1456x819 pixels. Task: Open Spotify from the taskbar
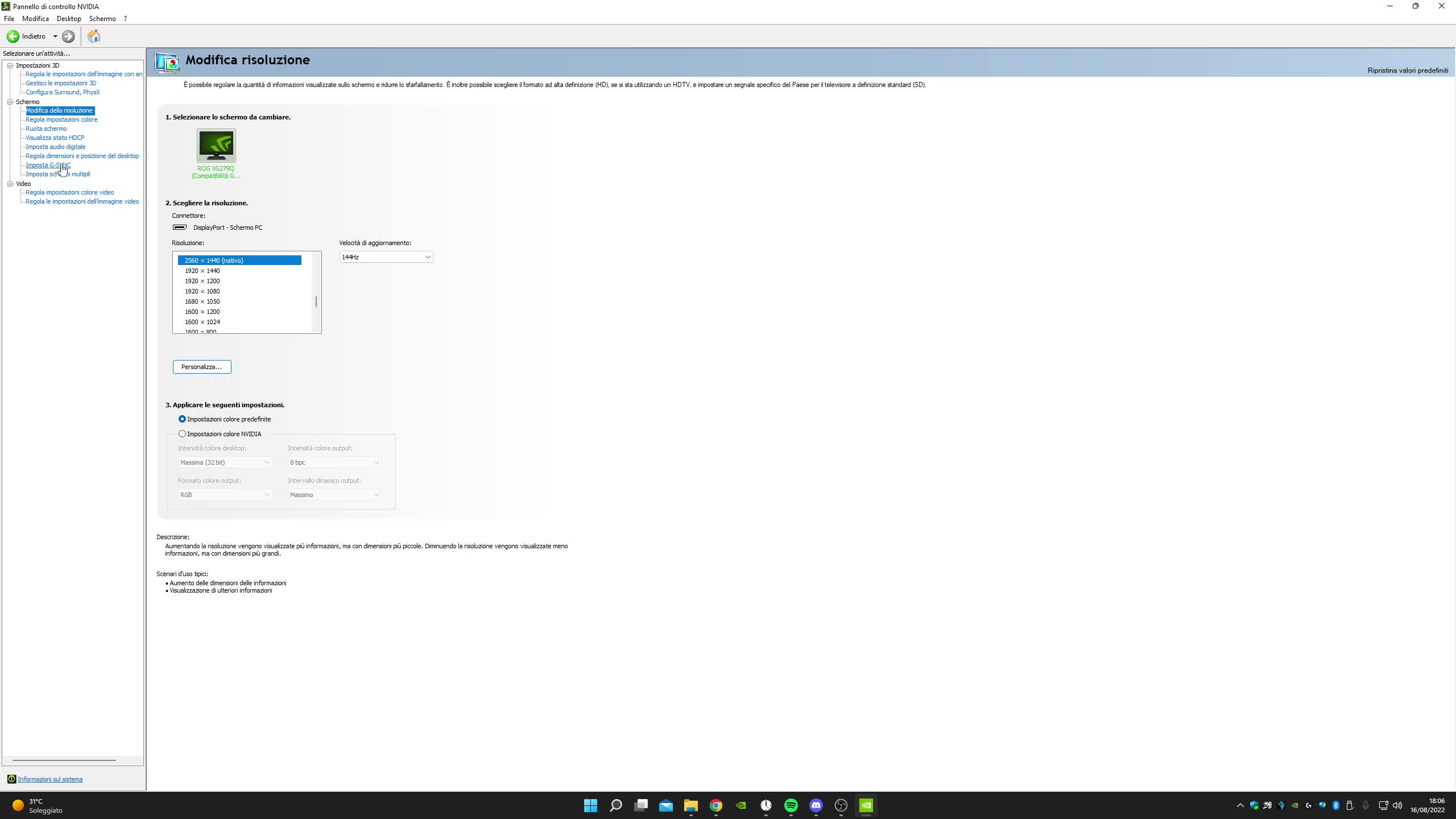point(791,805)
